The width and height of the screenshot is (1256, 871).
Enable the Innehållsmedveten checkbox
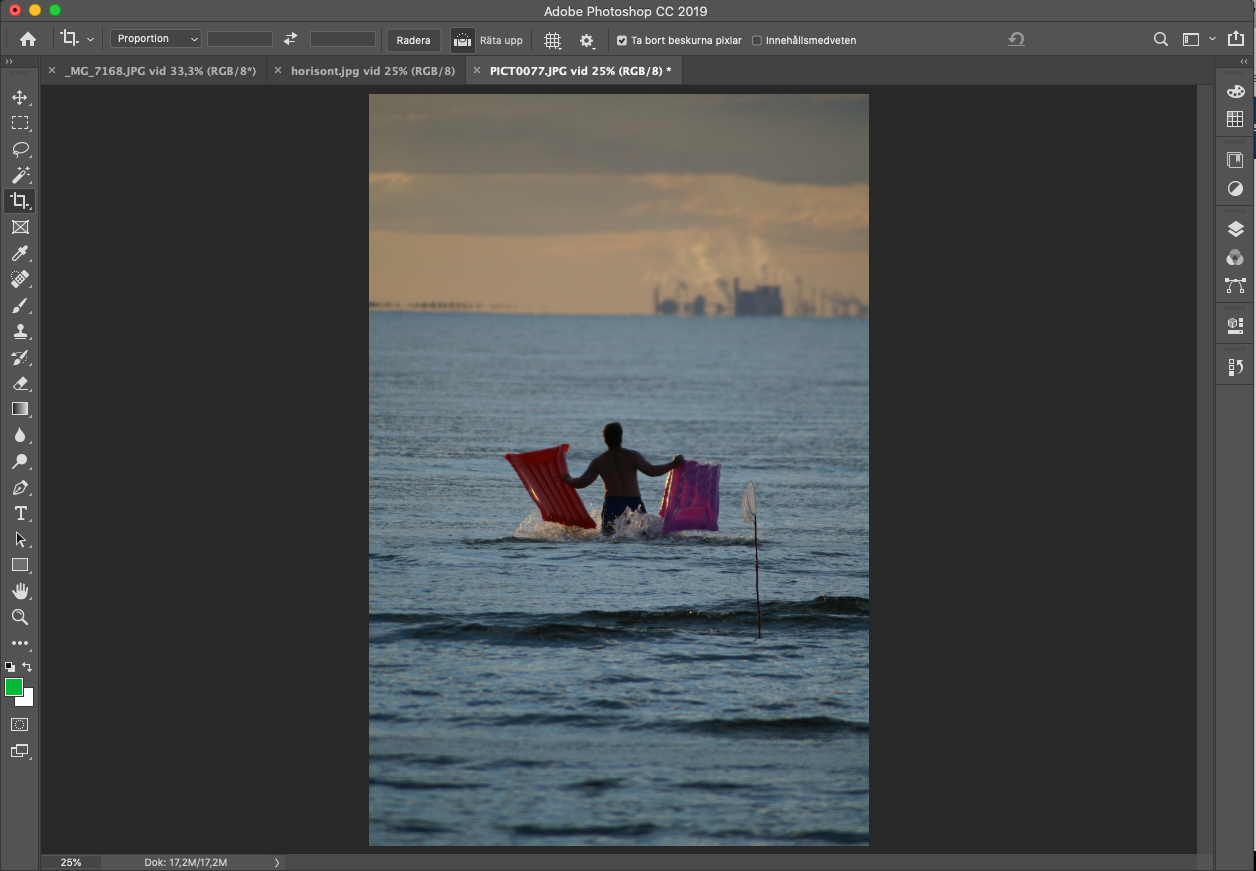[757, 41]
